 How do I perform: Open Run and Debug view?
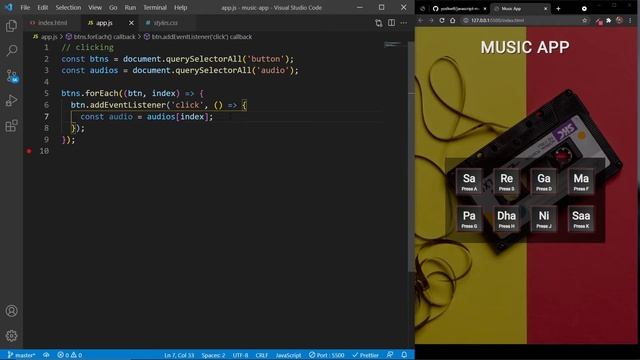pos(11,100)
